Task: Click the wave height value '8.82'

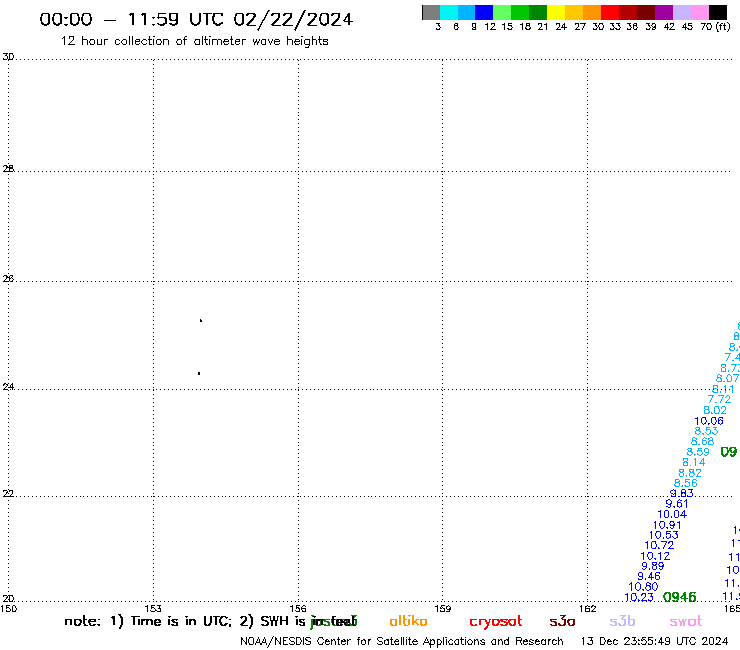Action: (x=690, y=473)
